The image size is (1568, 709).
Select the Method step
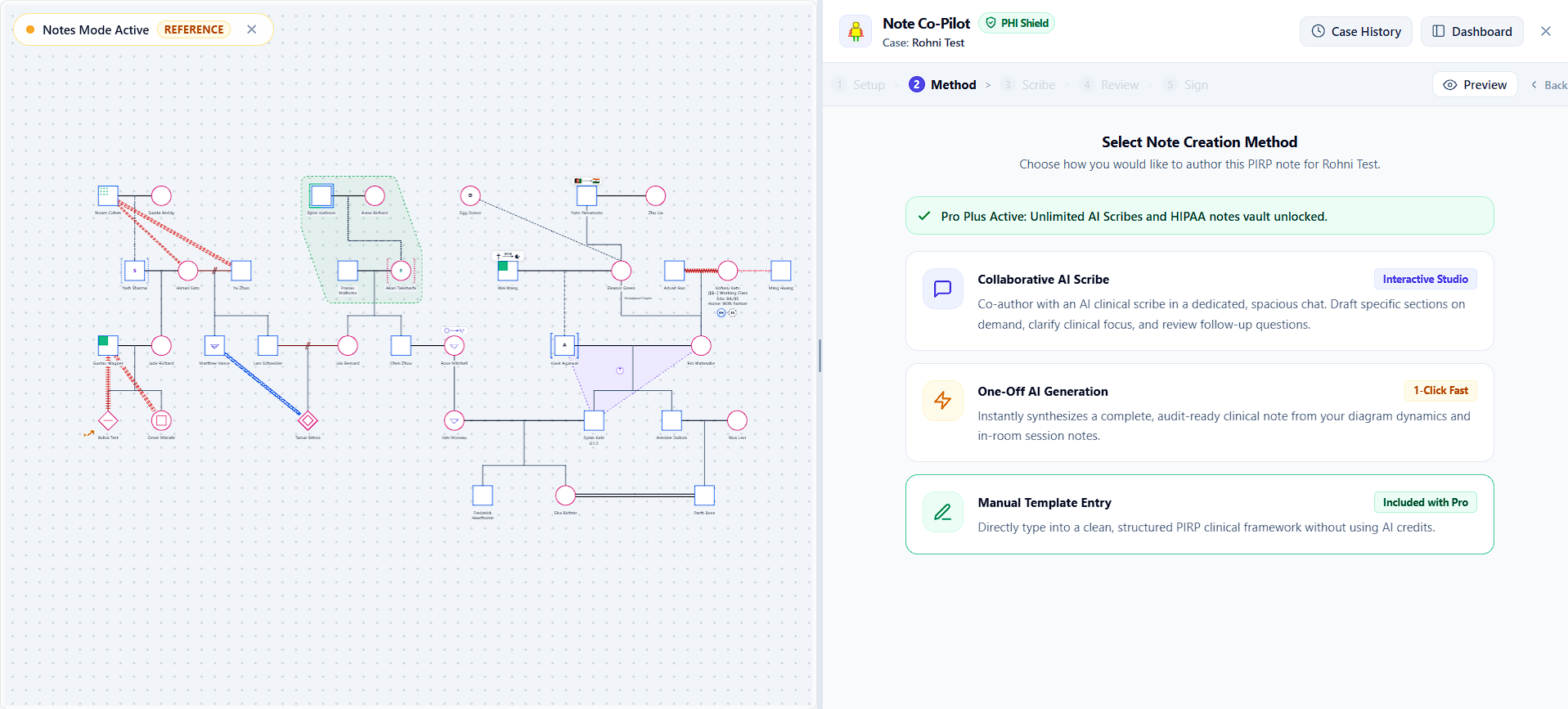point(942,84)
